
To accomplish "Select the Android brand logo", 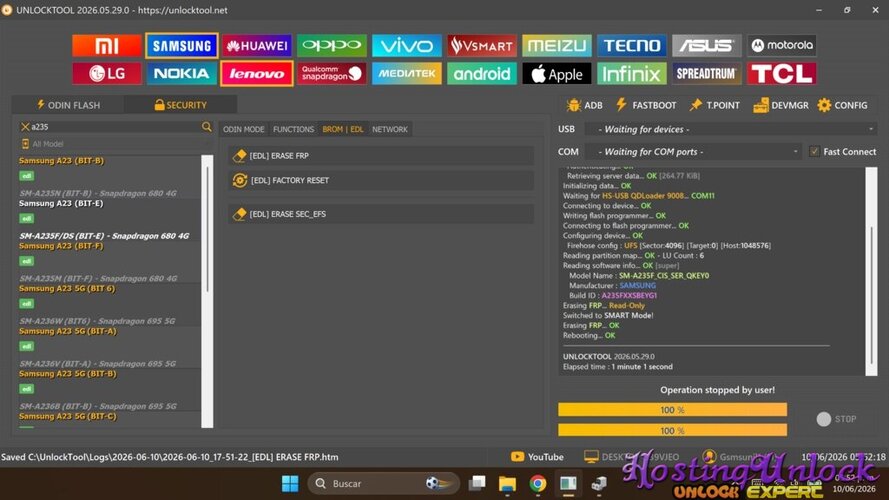I will coord(481,74).
